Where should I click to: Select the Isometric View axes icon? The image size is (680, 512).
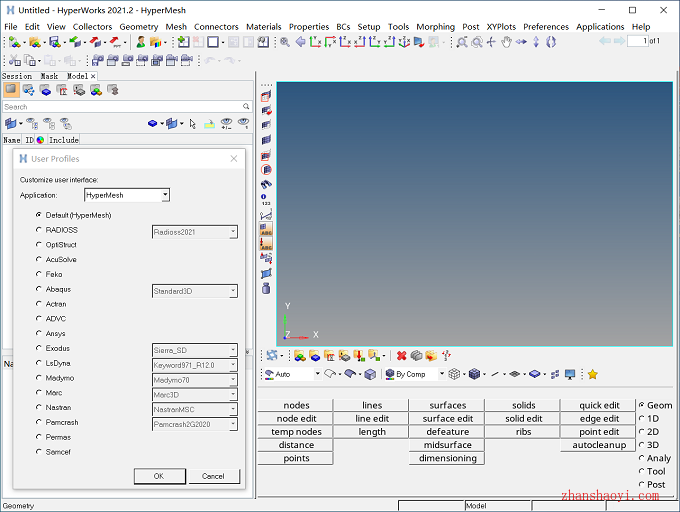404,42
